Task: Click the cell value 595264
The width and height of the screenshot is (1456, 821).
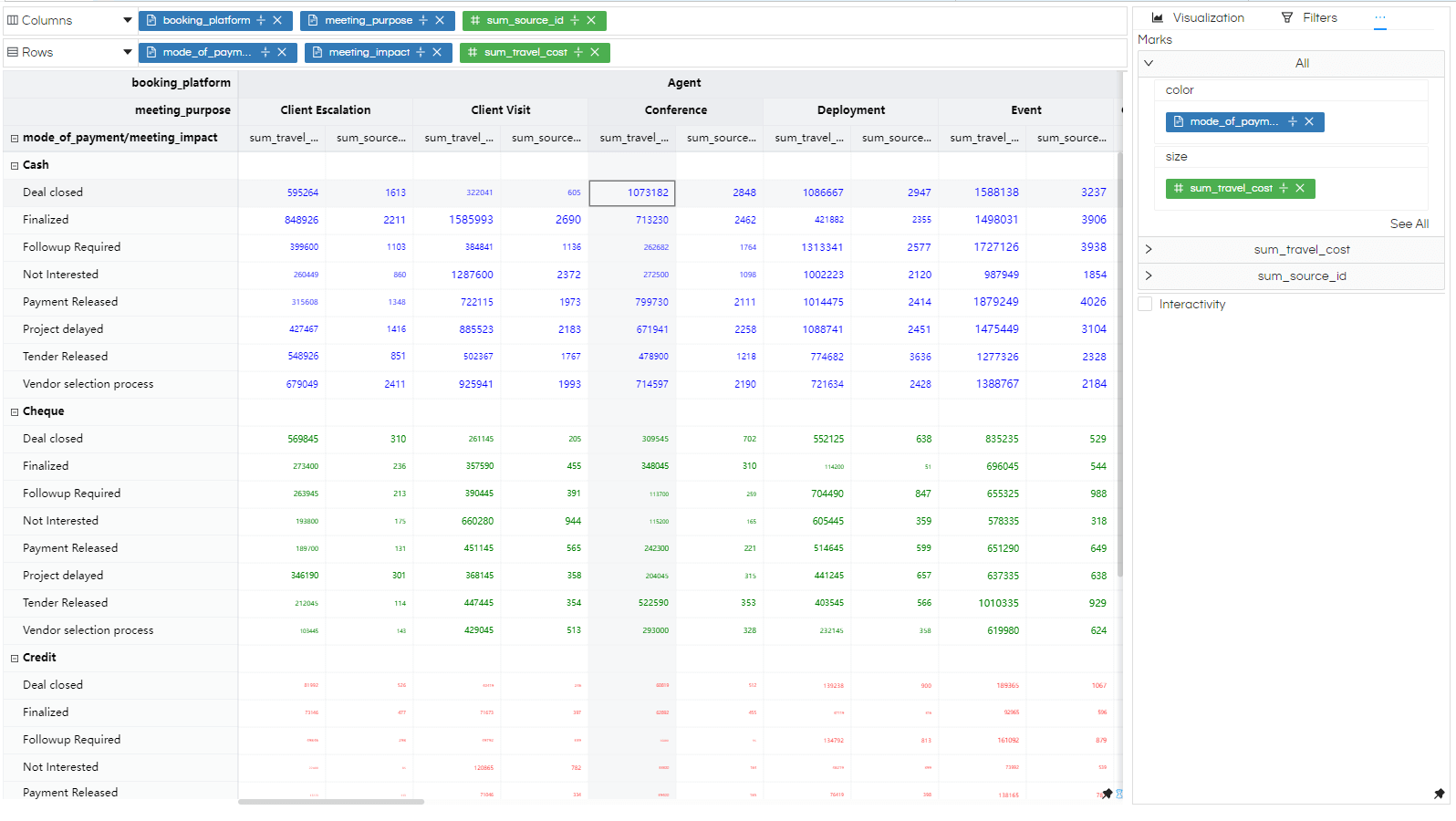Action: click(303, 192)
